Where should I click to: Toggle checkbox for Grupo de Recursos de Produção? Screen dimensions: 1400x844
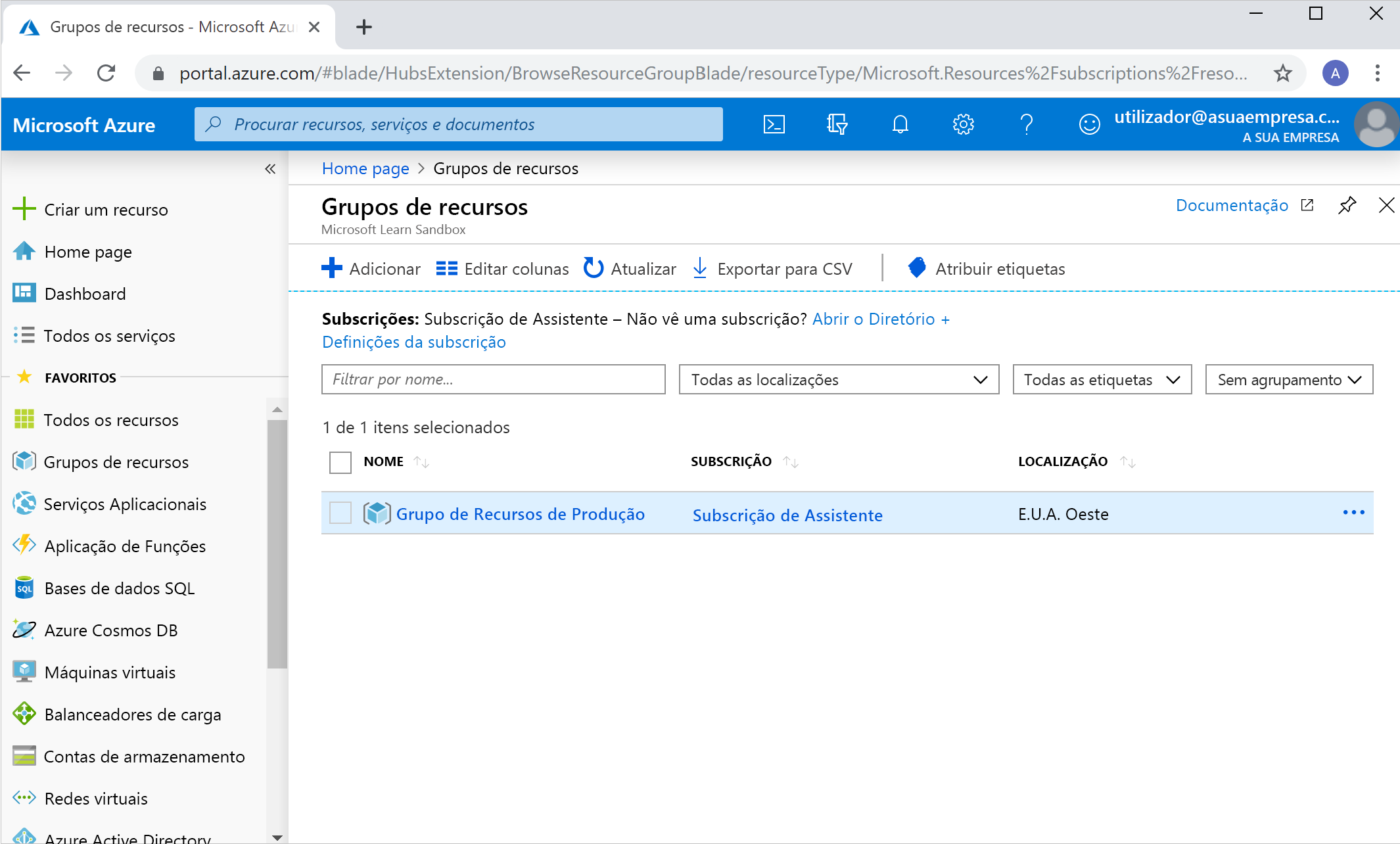click(340, 513)
